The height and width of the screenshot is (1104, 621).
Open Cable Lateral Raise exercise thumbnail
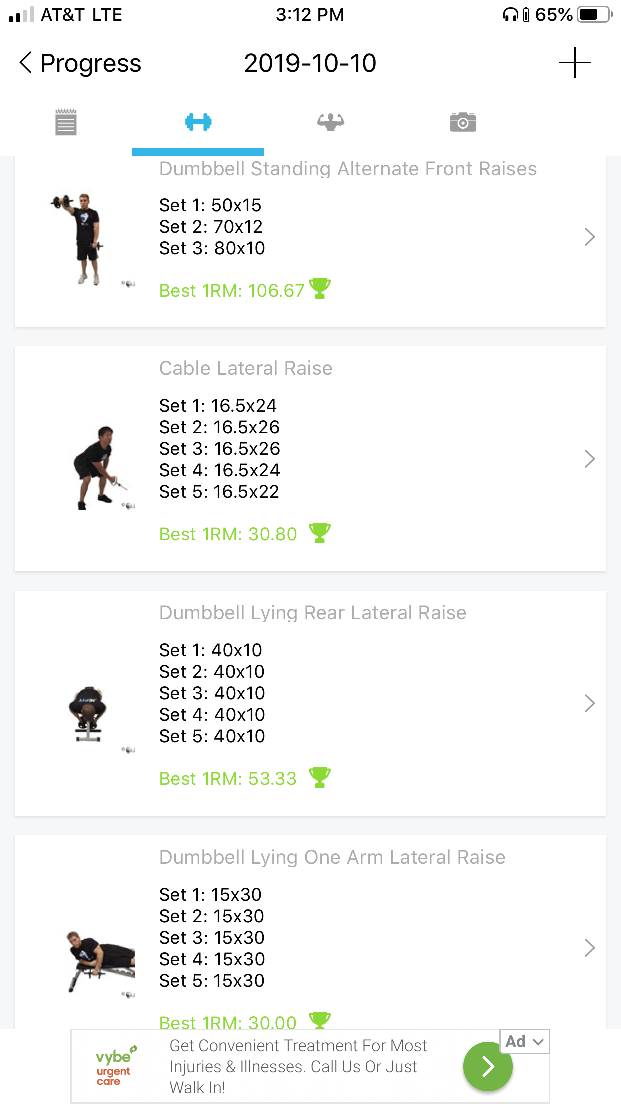click(94, 468)
